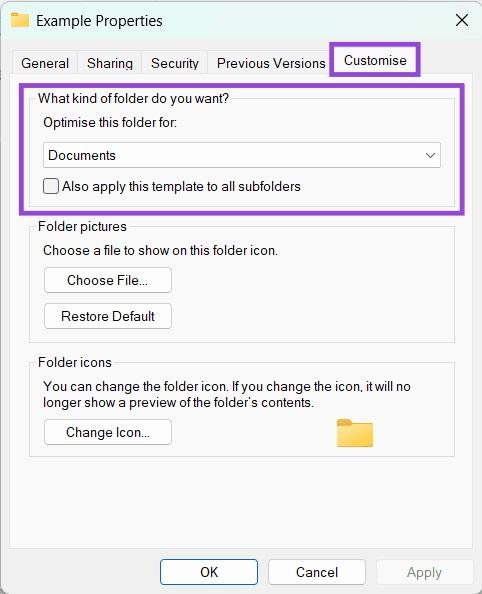The height and width of the screenshot is (594, 482).
Task: Close the Example Properties dialog
Action: pos(462,20)
